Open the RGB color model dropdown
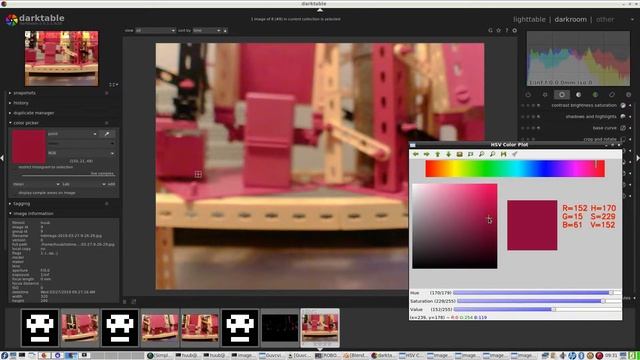640x360 pixels. pos(81,153)
